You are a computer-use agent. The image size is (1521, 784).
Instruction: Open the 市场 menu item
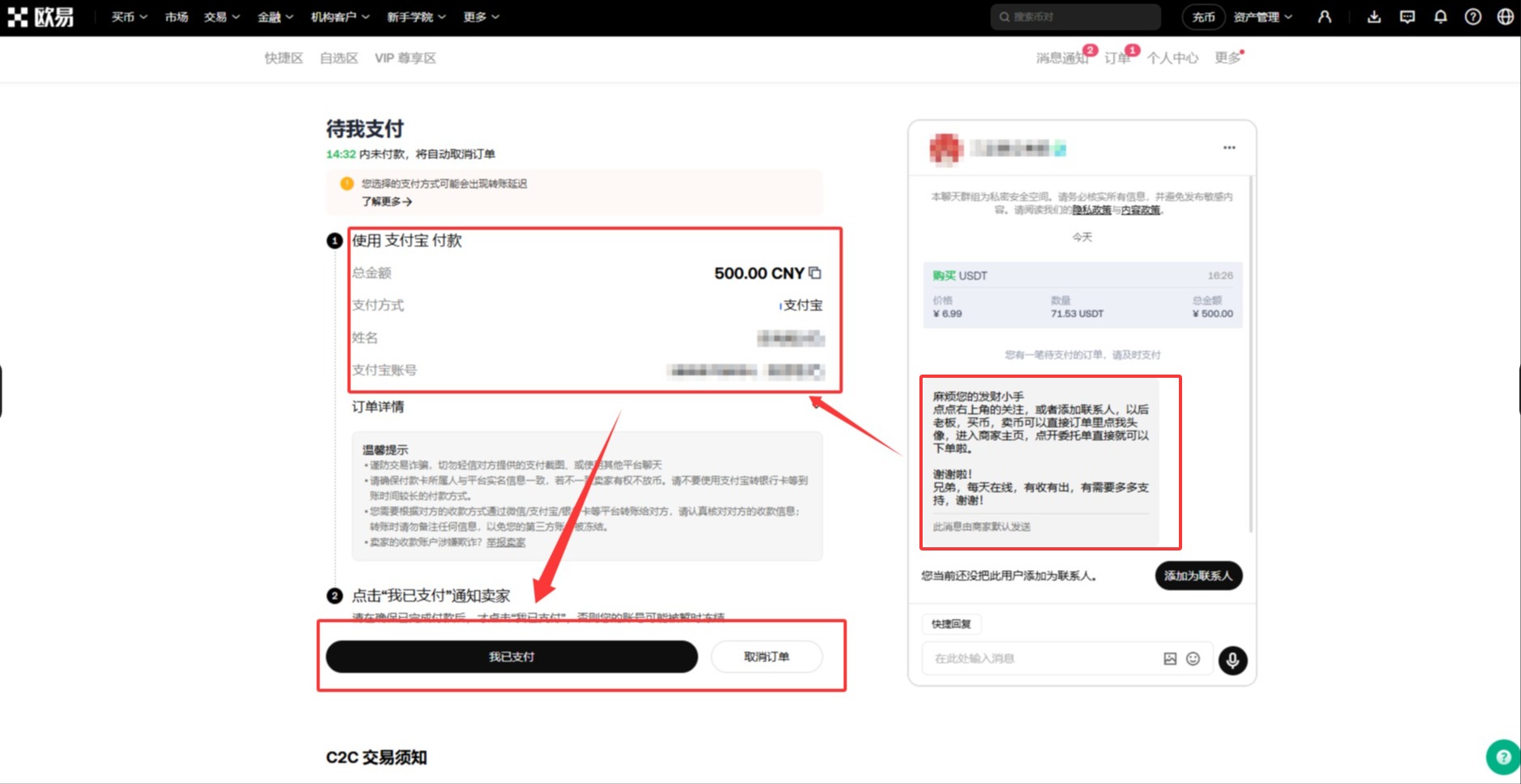pyautogui.click(x=176, y=17)
